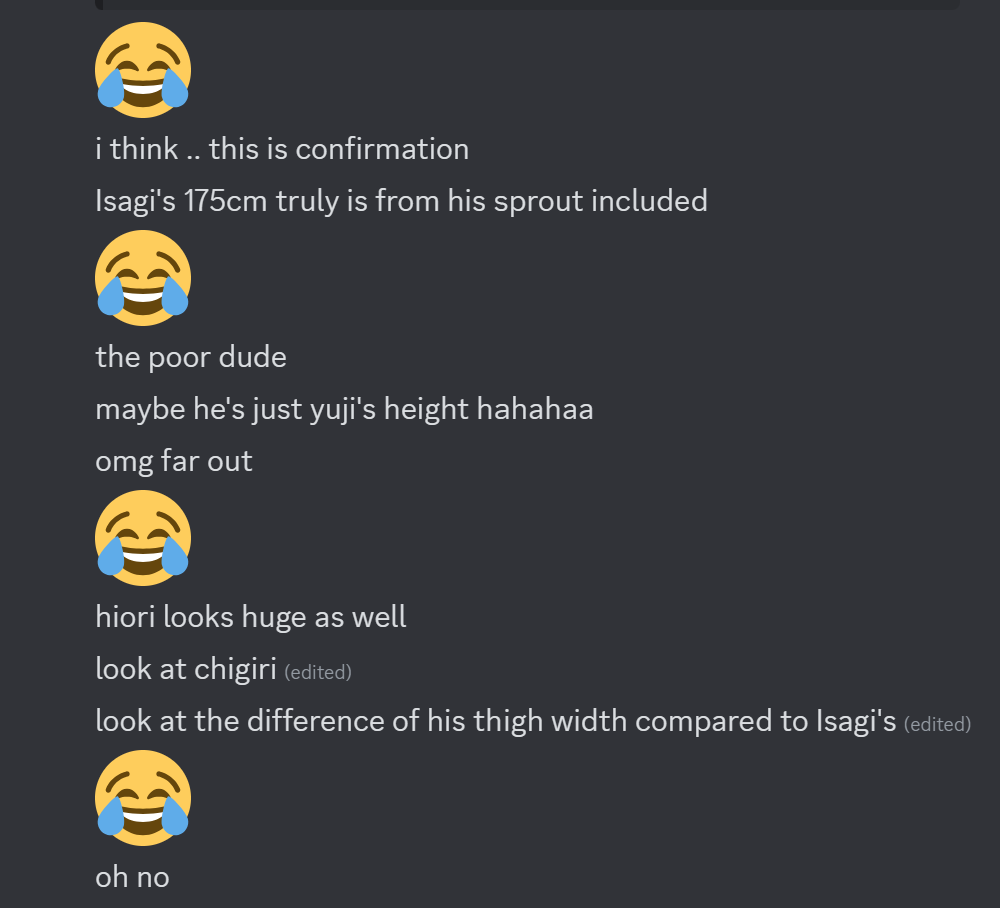Click 'hiori looks huge as well' message
Image resolution: width=1000 pixels, height=908 pixels.
coord(251,617)
